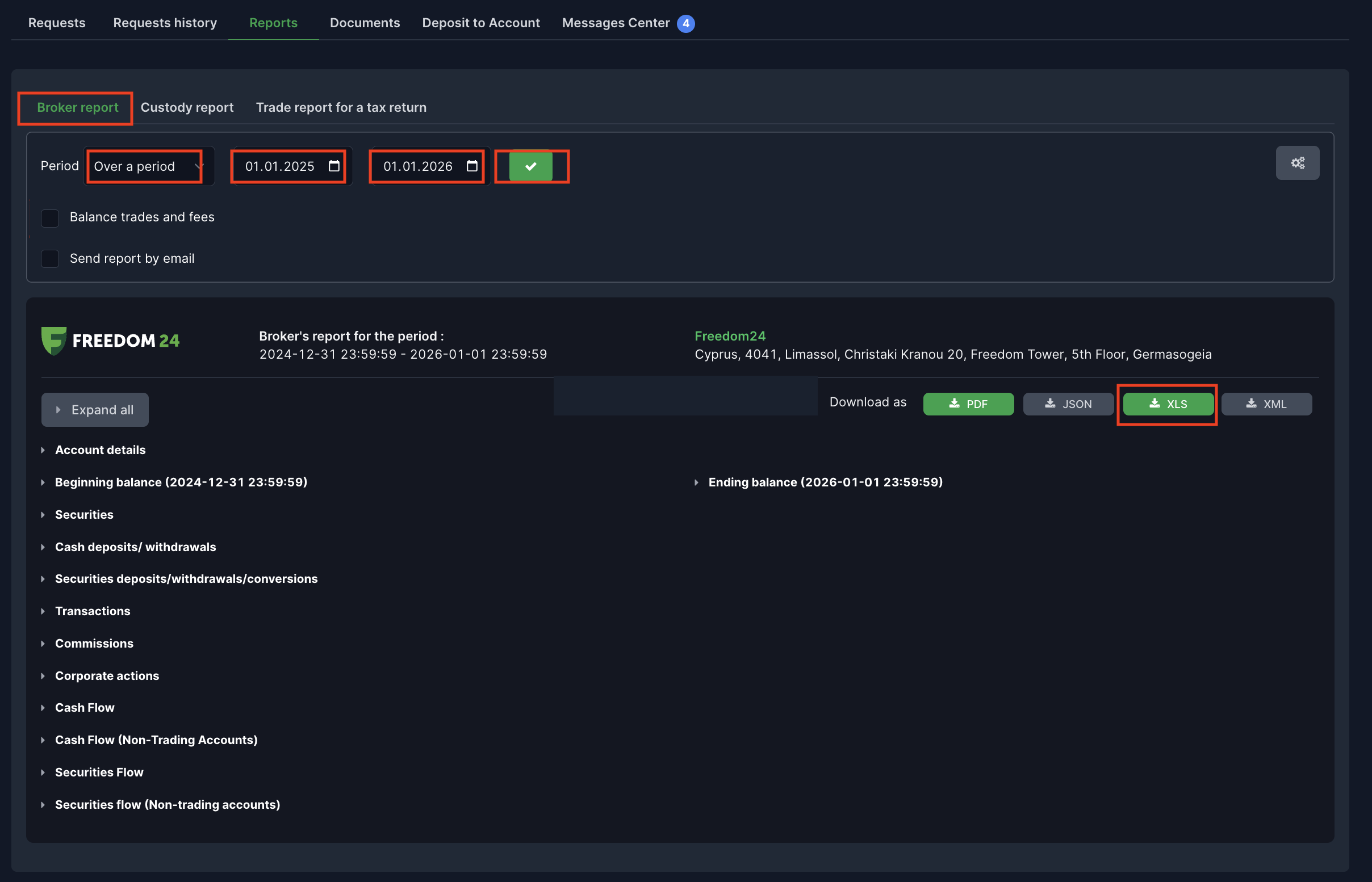Switch to Custody report tab

point(187,108)
